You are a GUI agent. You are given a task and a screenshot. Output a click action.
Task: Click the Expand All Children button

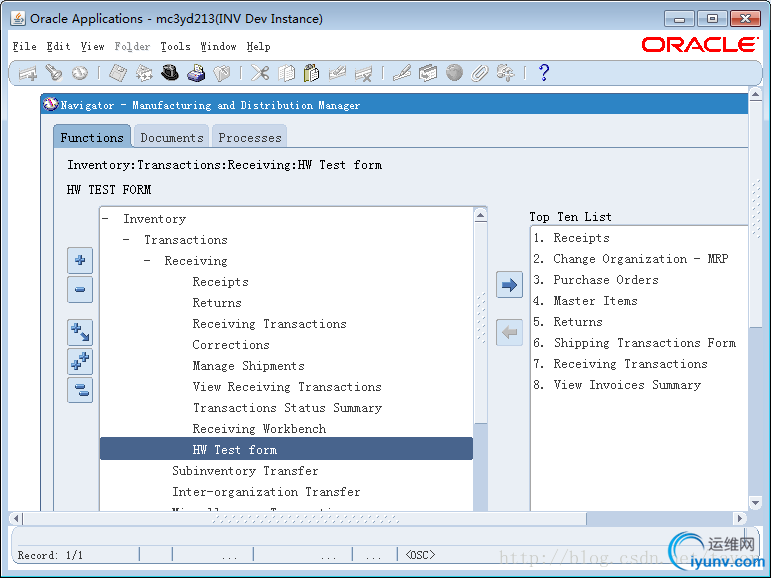[80, 333]
